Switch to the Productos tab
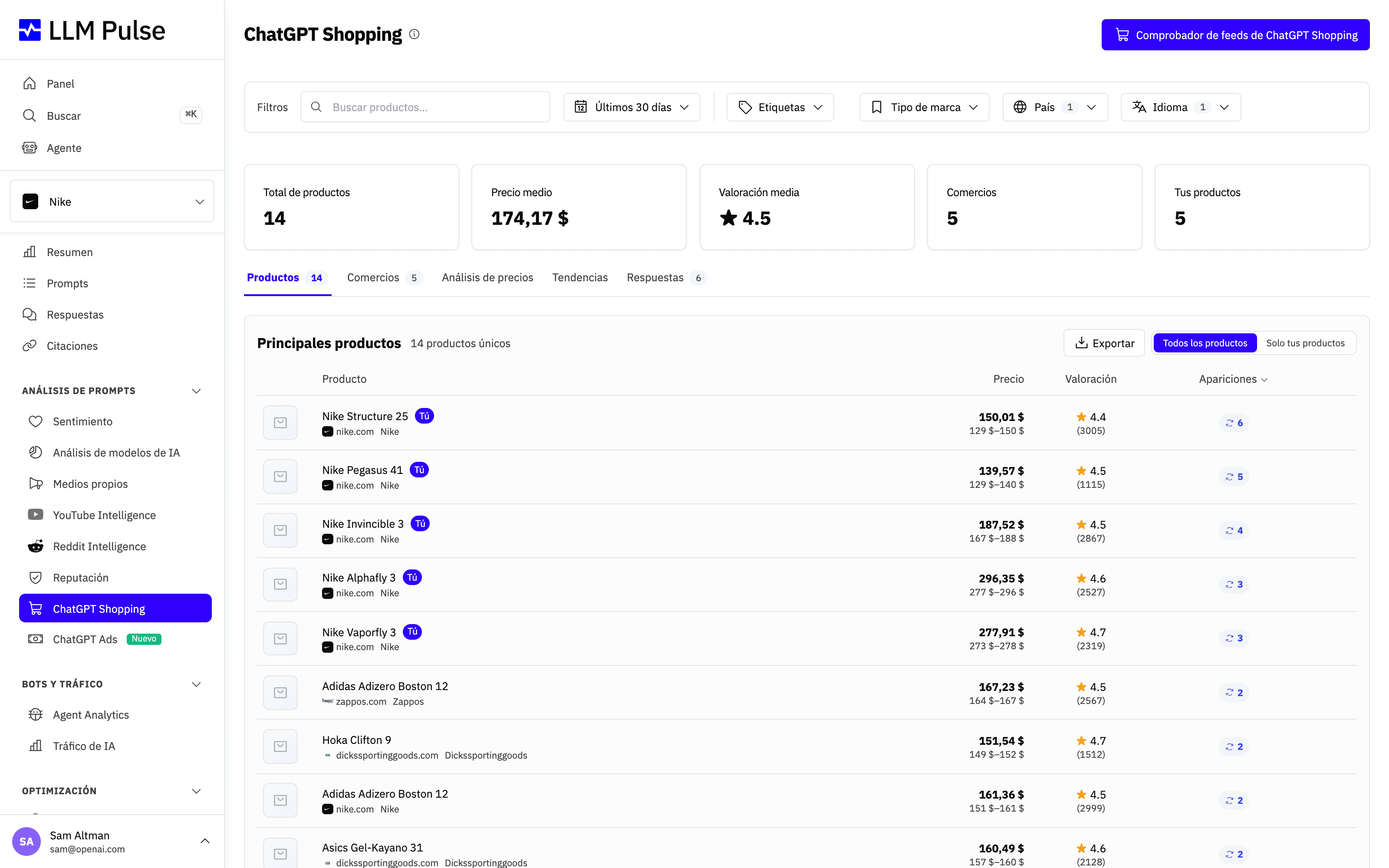This screenshot has height=868, width=1389. [287, 278]
